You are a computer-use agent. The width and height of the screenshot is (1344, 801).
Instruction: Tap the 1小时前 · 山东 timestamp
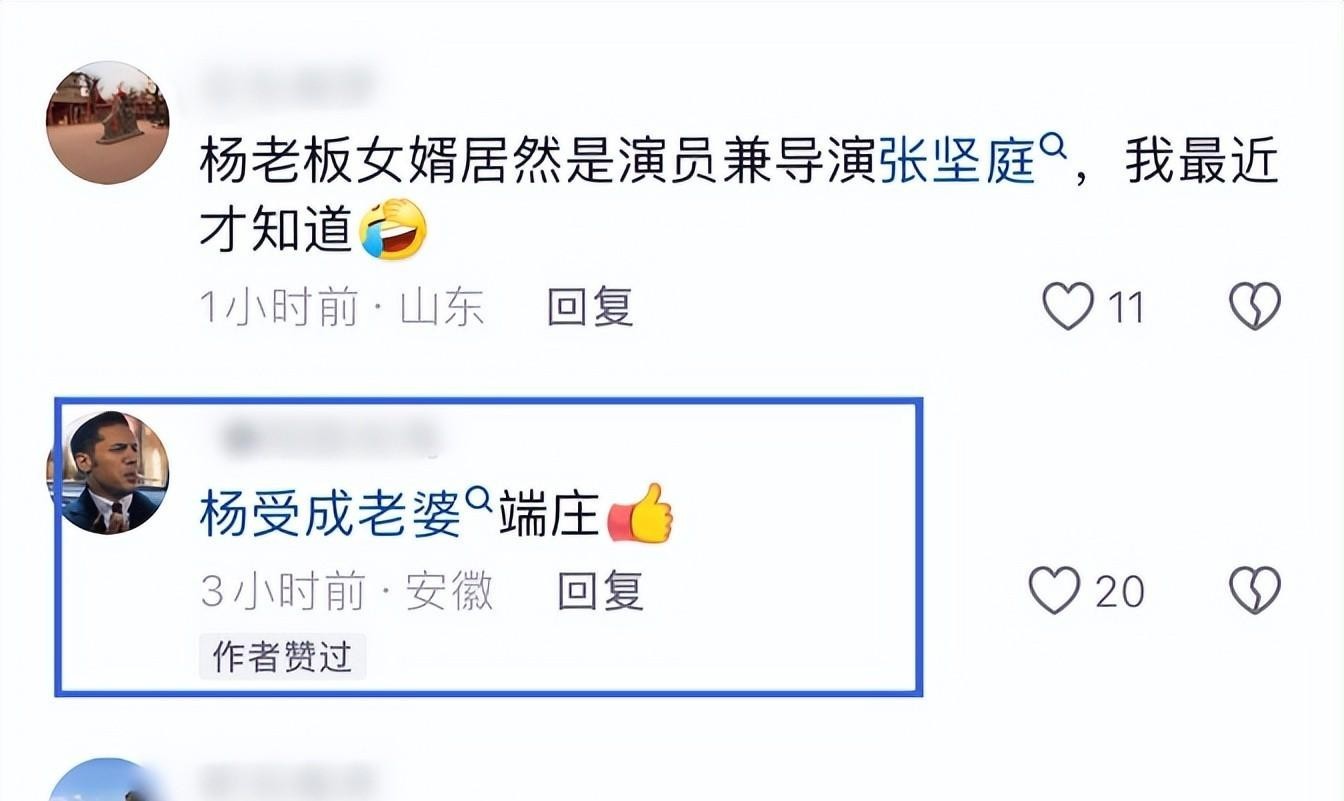pyautogui.click(x=342, y=307)
